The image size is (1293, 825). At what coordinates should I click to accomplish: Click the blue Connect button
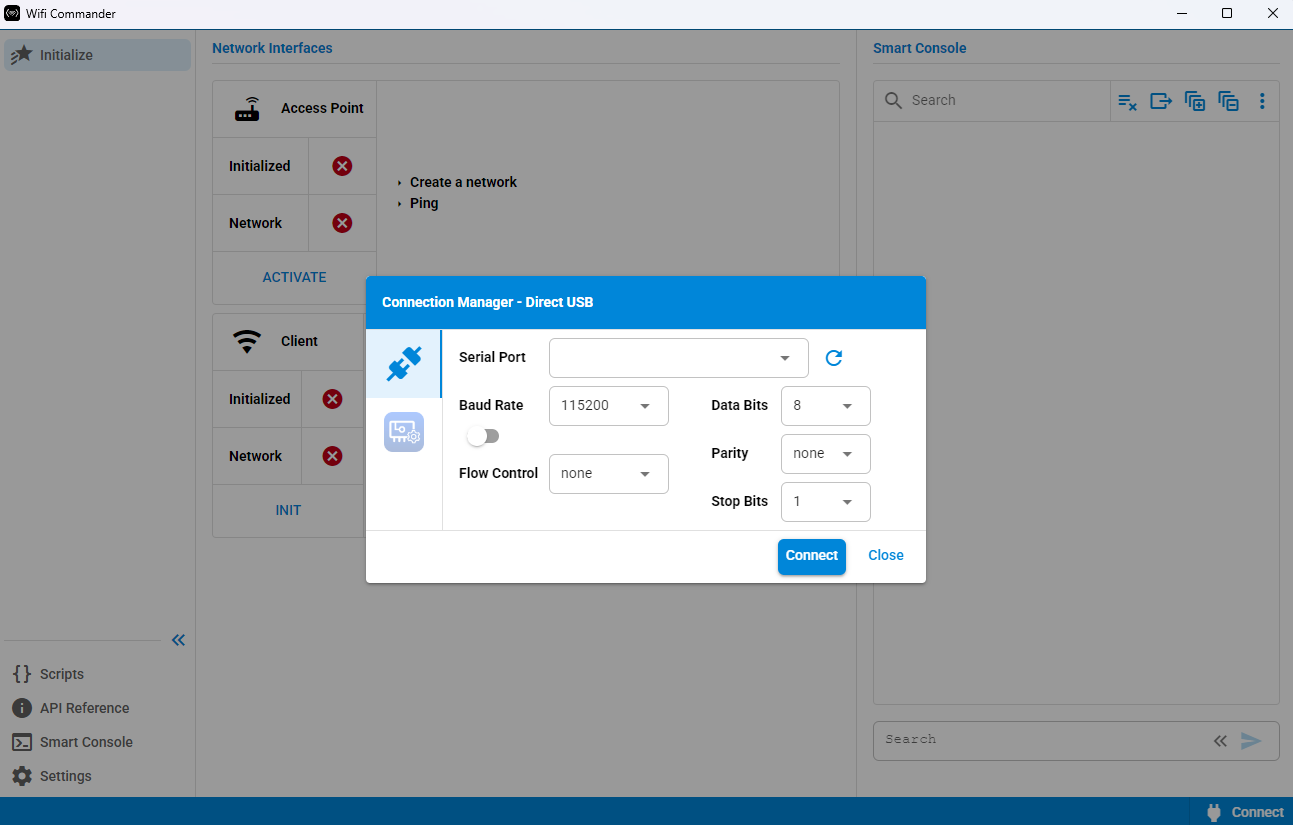click(x=812, y=556)
